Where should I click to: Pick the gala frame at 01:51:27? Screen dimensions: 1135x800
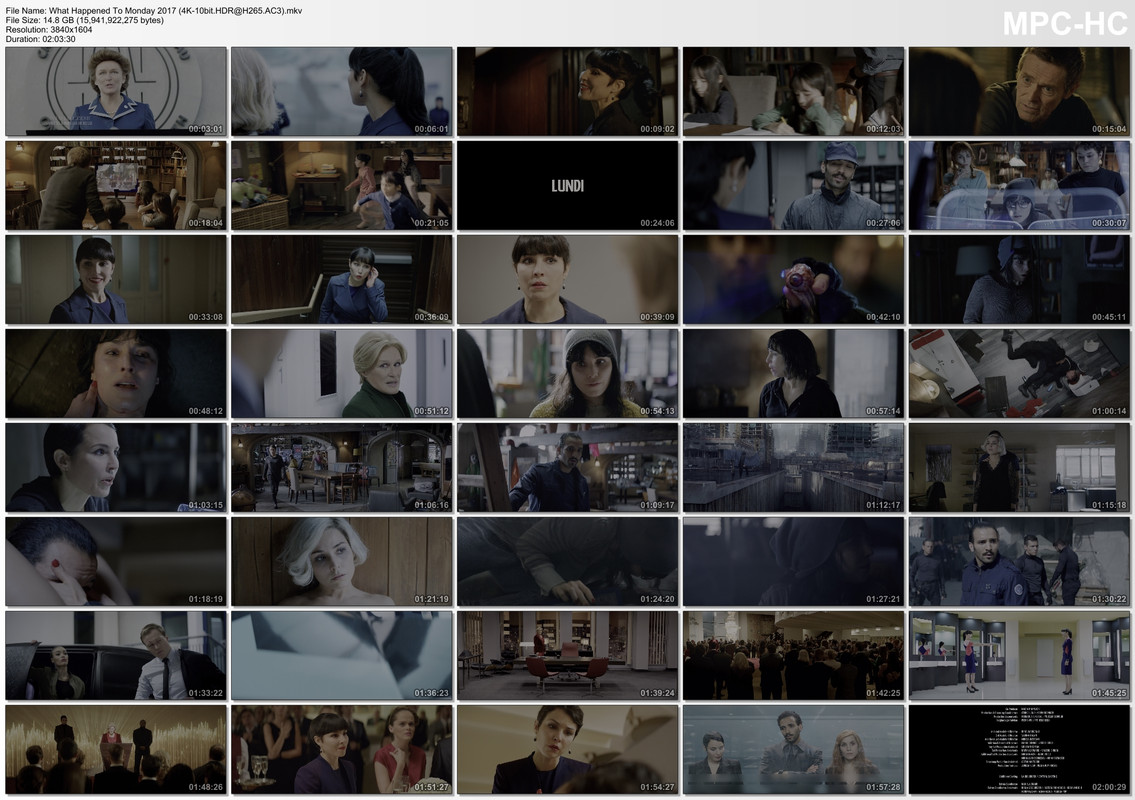click(x=342, y=750)
